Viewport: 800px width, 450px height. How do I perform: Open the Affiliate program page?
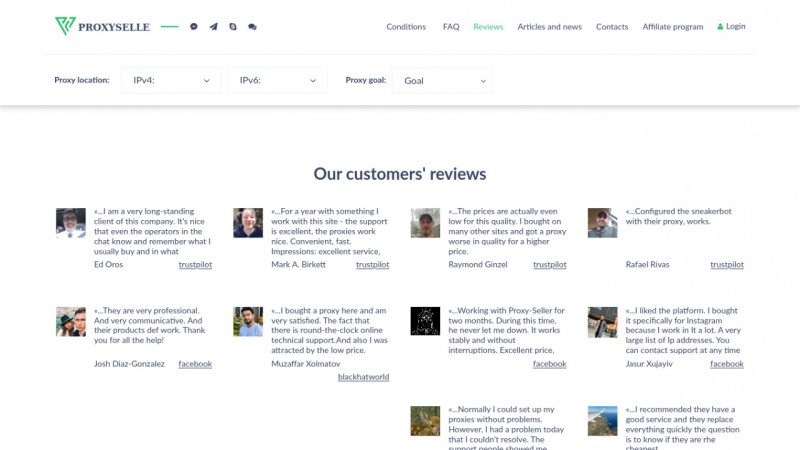(672, 27)
